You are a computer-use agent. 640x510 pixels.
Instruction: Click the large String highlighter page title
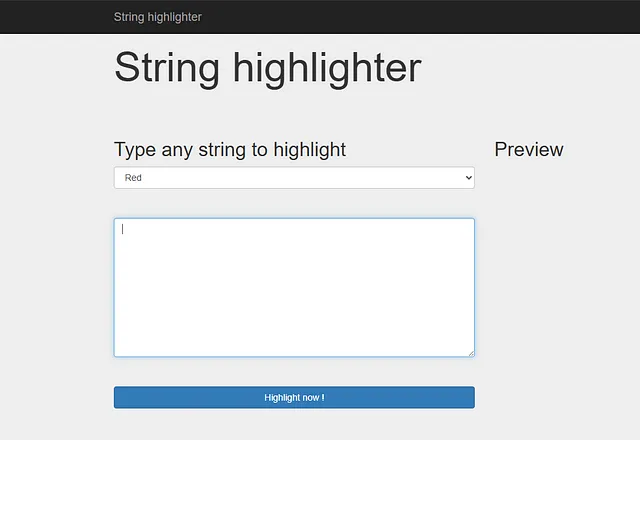pyautogui.click(x=267, y=68)
